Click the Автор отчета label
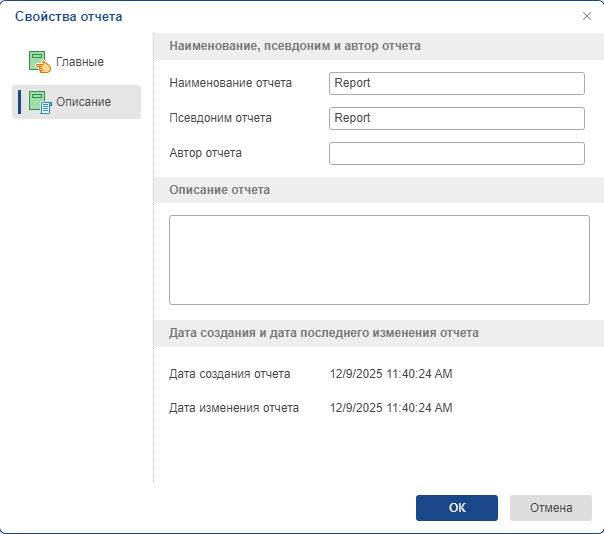The image size is (604, 534). click(x=205, y=153)
